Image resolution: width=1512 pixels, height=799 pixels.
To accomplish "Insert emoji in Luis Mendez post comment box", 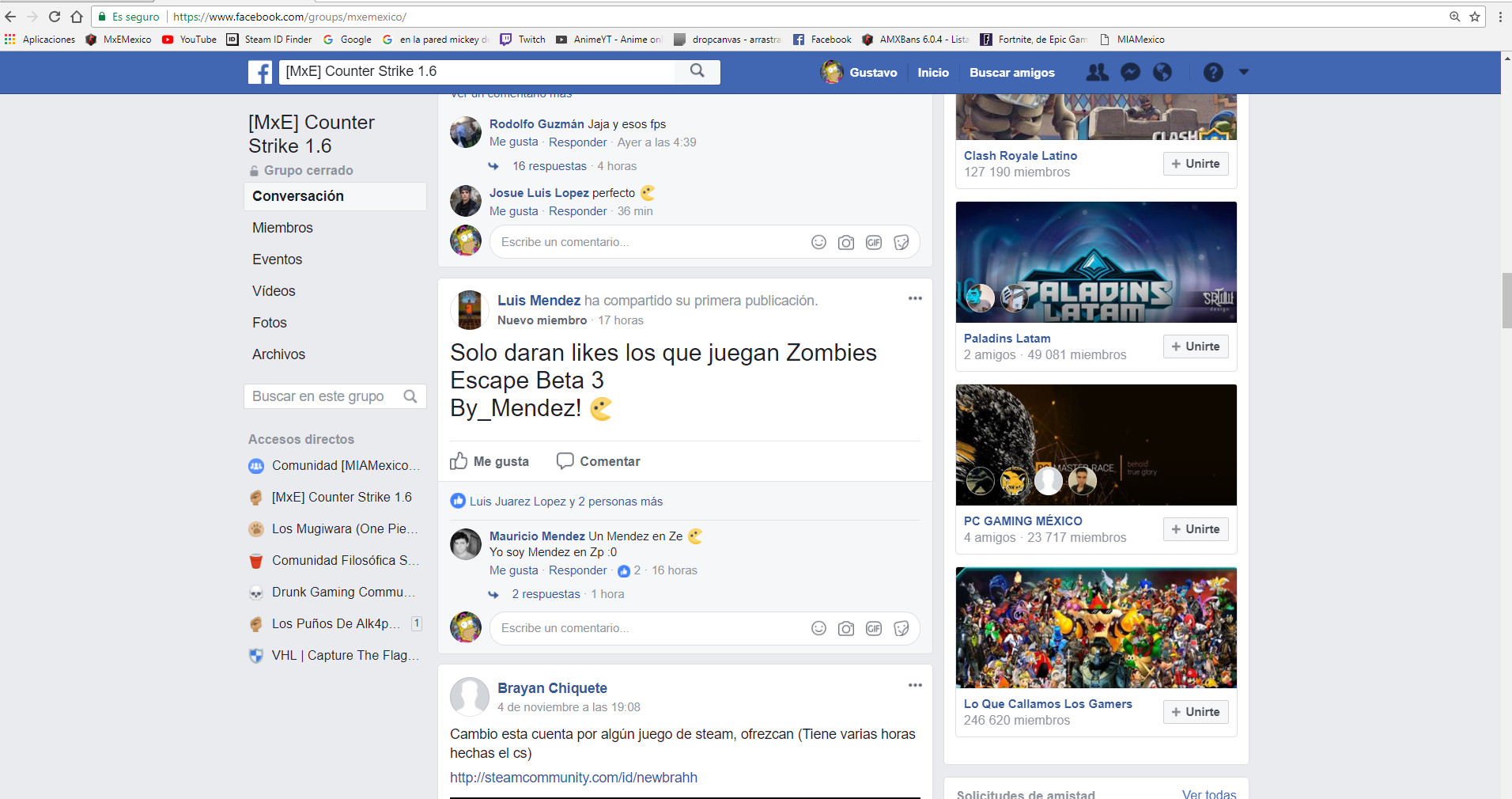I will point(818,628).
